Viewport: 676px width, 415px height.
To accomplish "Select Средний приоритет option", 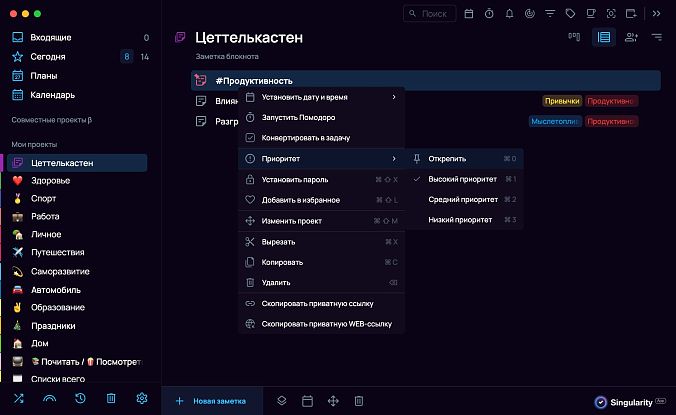I will click(x=464, y=200).
